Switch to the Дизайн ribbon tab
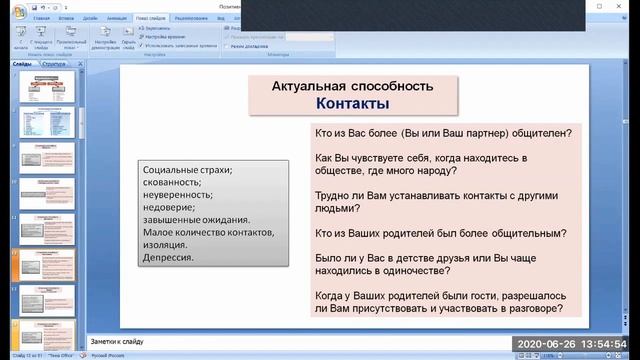Image resolution: width=640 pixels, height=360 pixels. (90, 18)
